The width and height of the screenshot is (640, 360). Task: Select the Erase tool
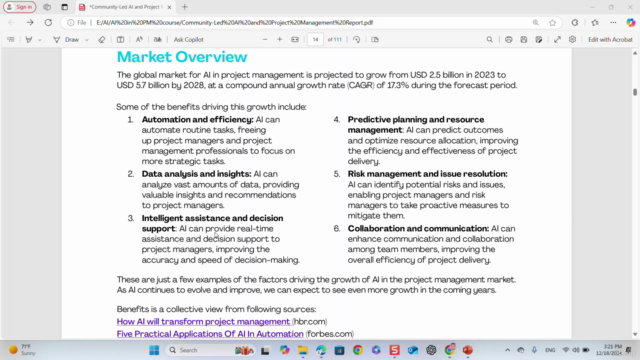click(x=102, y=40)
